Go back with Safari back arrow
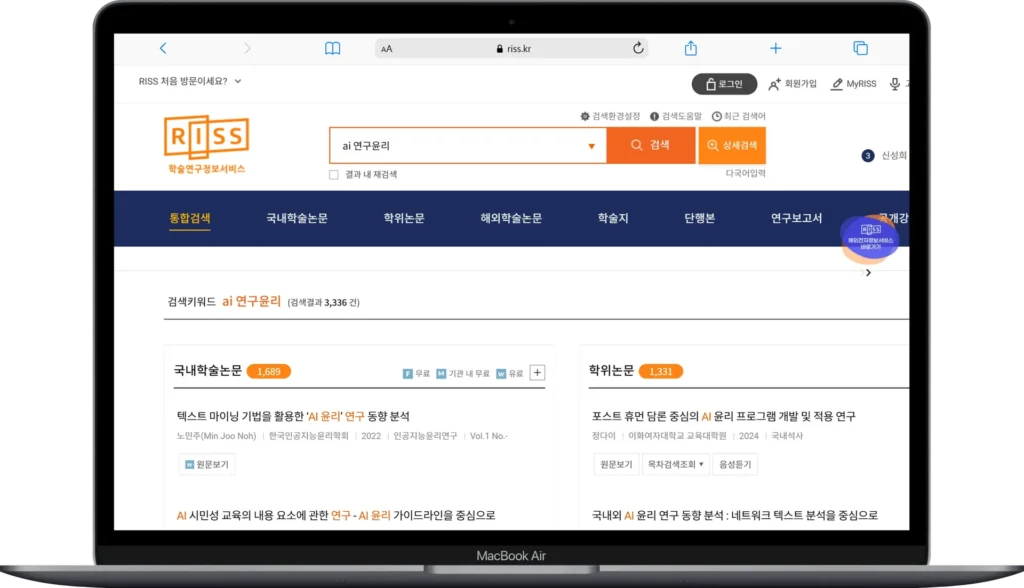Viewport: 1024px width, 588px height. [163, 48]
